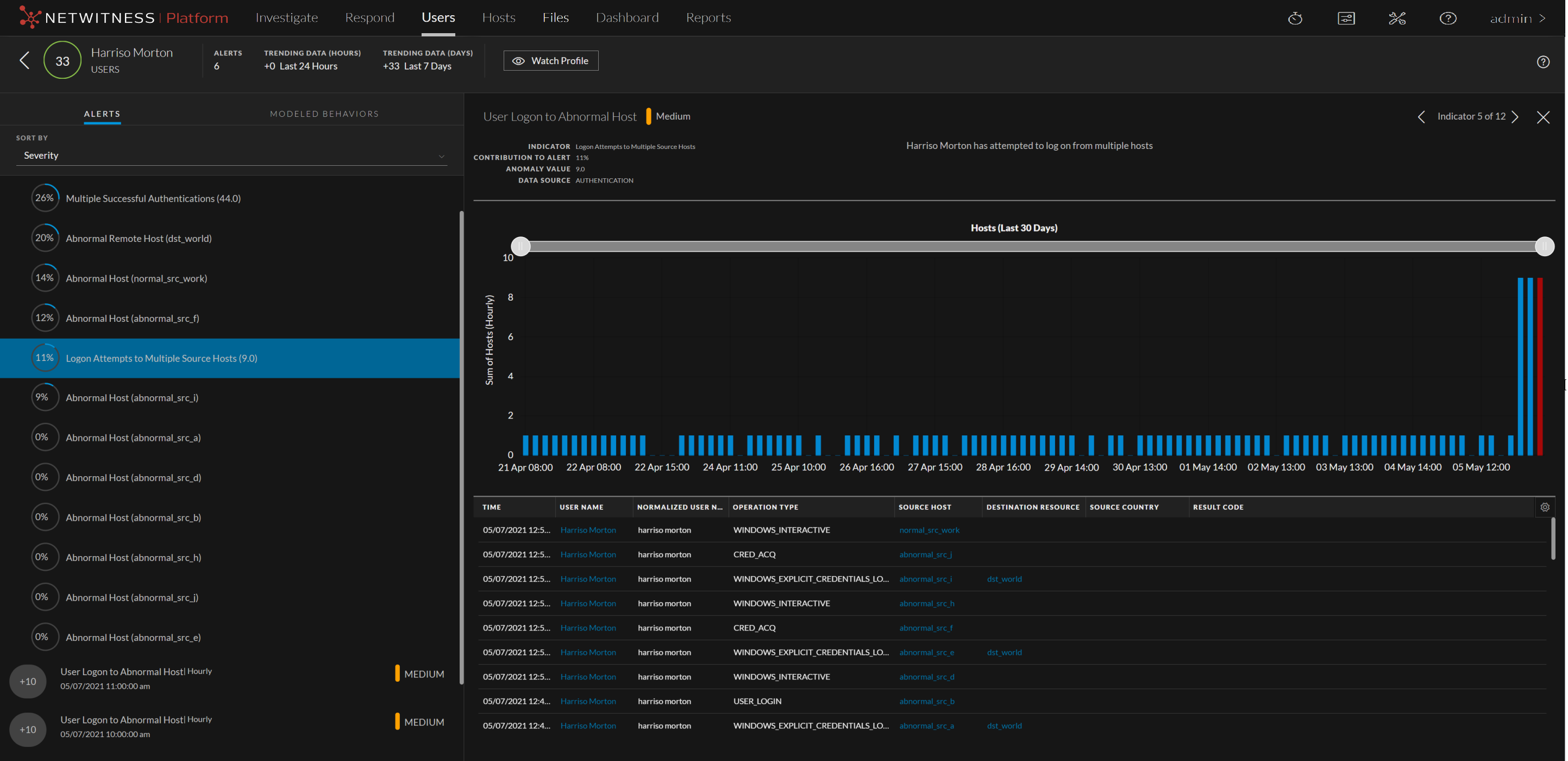Go to previous indicator arrow
This screenshot has height=761, width=1568.
pos(1421,117)
